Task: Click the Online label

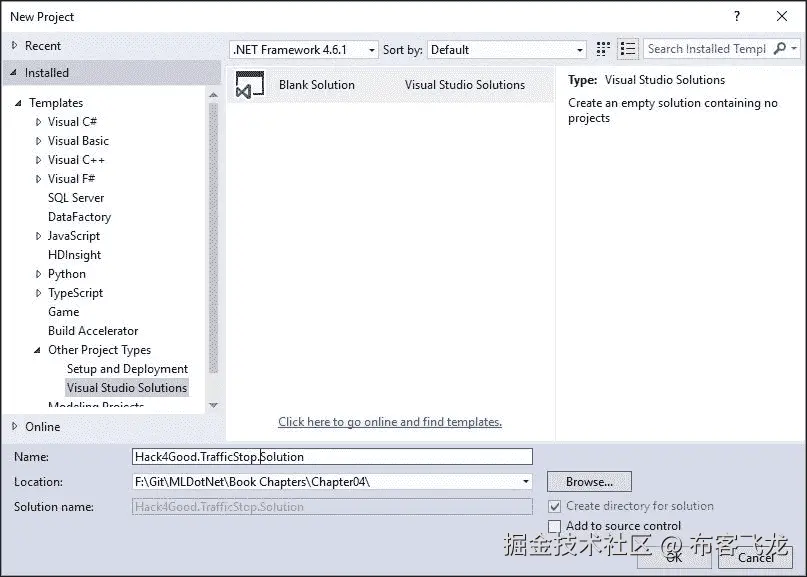Action: pos(43,427)
